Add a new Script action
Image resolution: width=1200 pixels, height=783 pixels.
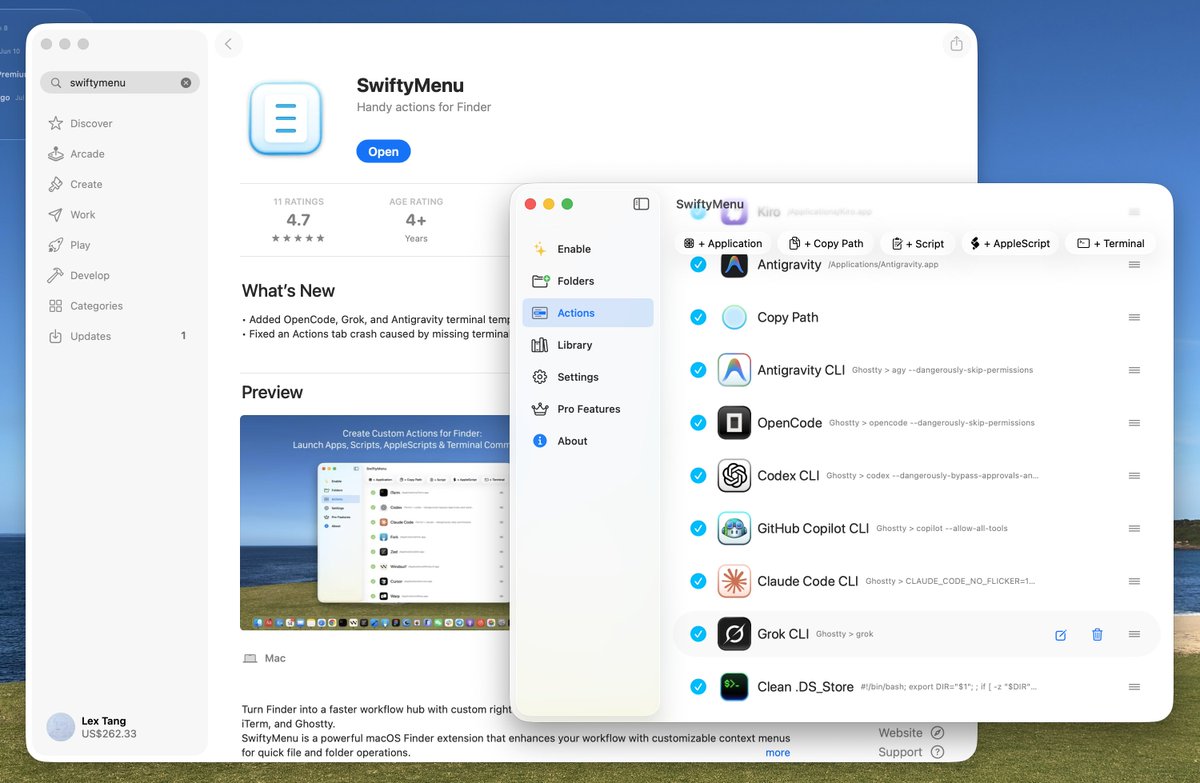(918, 243)
